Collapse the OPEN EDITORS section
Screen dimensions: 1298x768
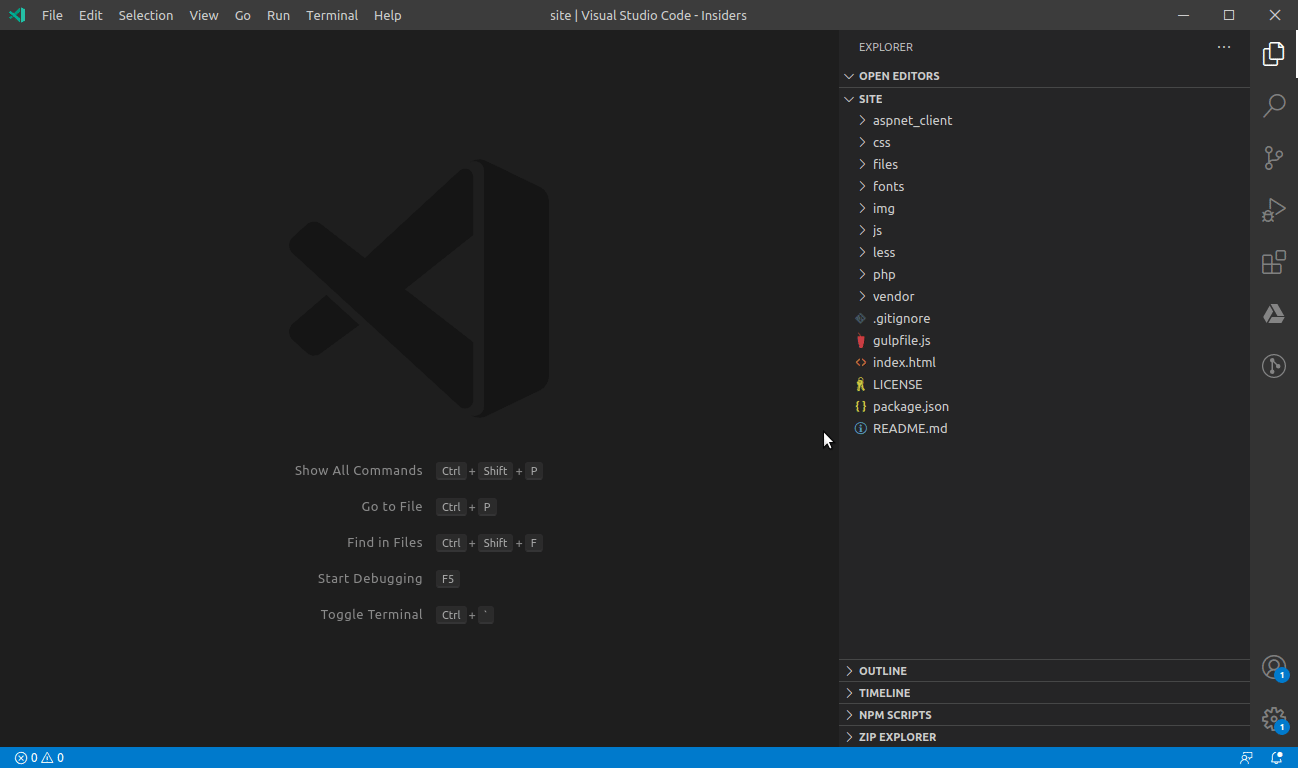pos(898,76)
